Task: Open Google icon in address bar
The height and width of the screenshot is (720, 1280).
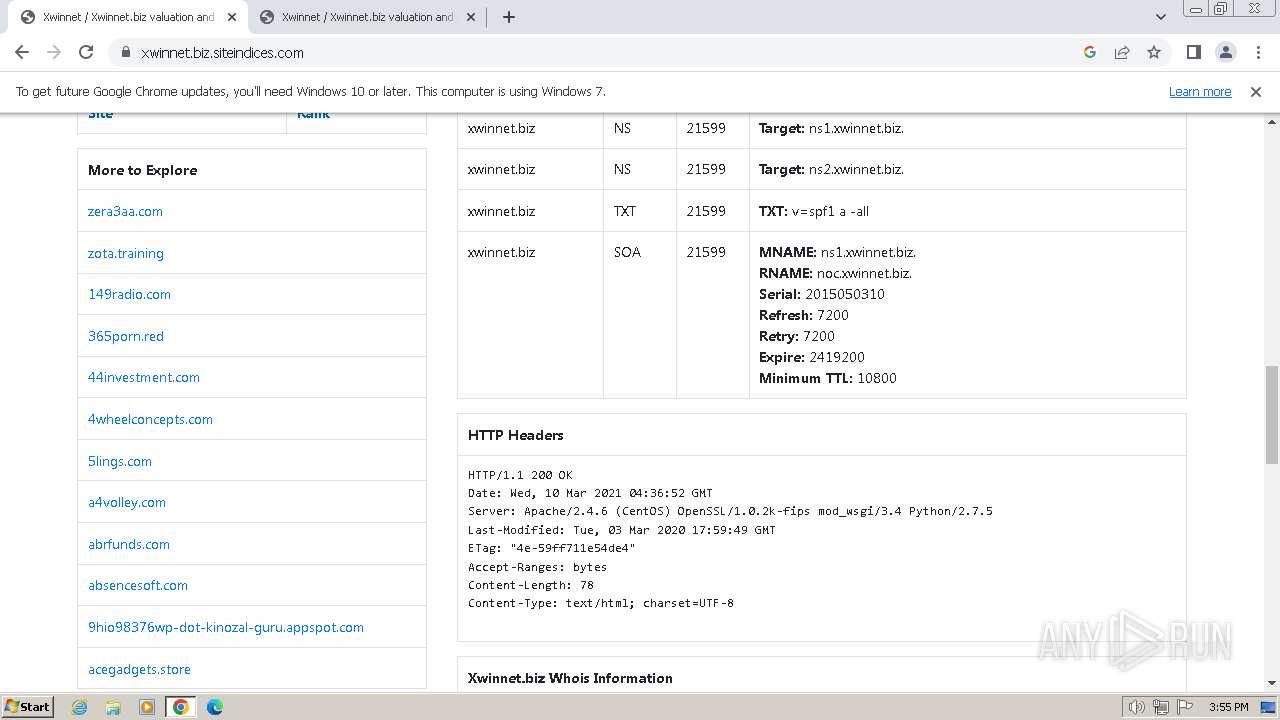Action: click(1090, 52)
